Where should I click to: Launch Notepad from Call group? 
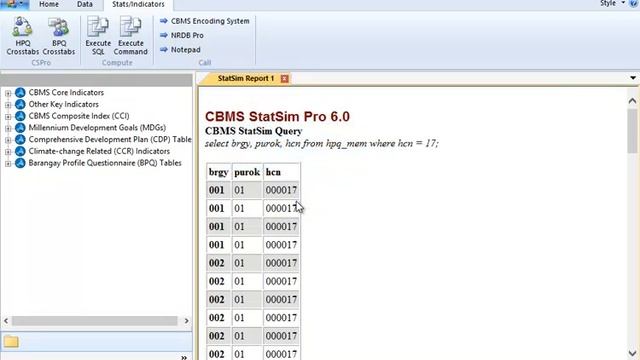[180, 50]
